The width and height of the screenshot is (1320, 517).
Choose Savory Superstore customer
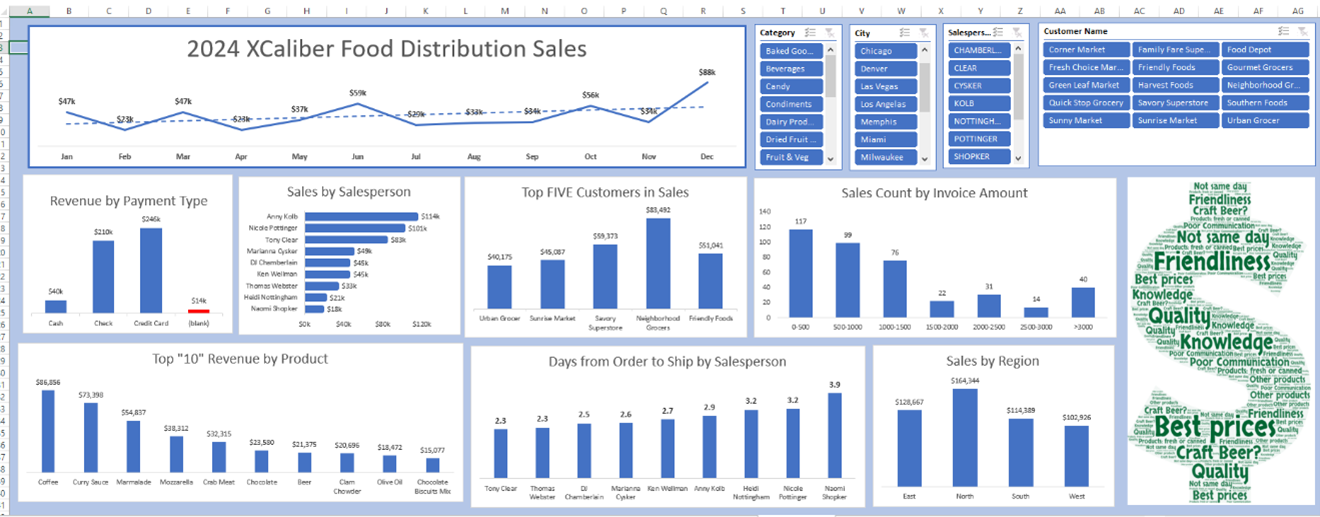pos(1176,103)
